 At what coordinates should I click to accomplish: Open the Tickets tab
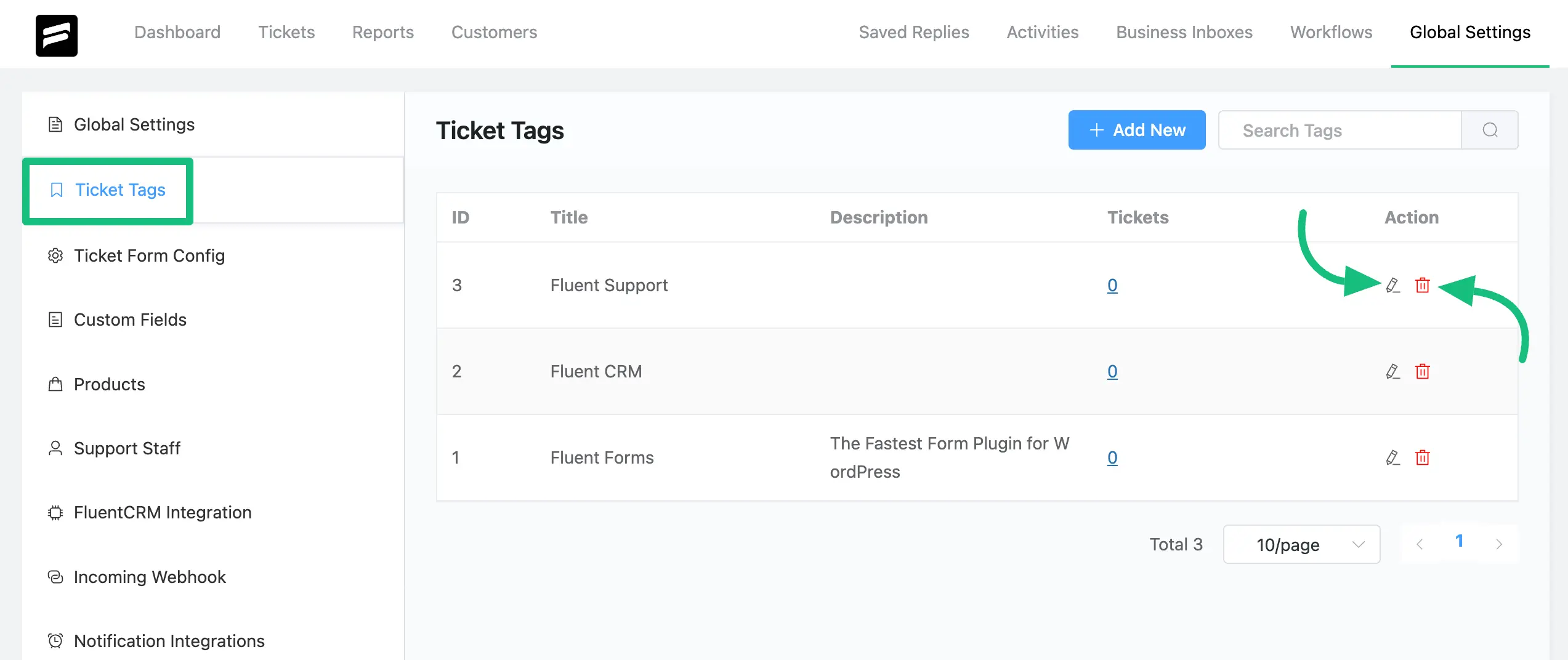tap(286, 32)
